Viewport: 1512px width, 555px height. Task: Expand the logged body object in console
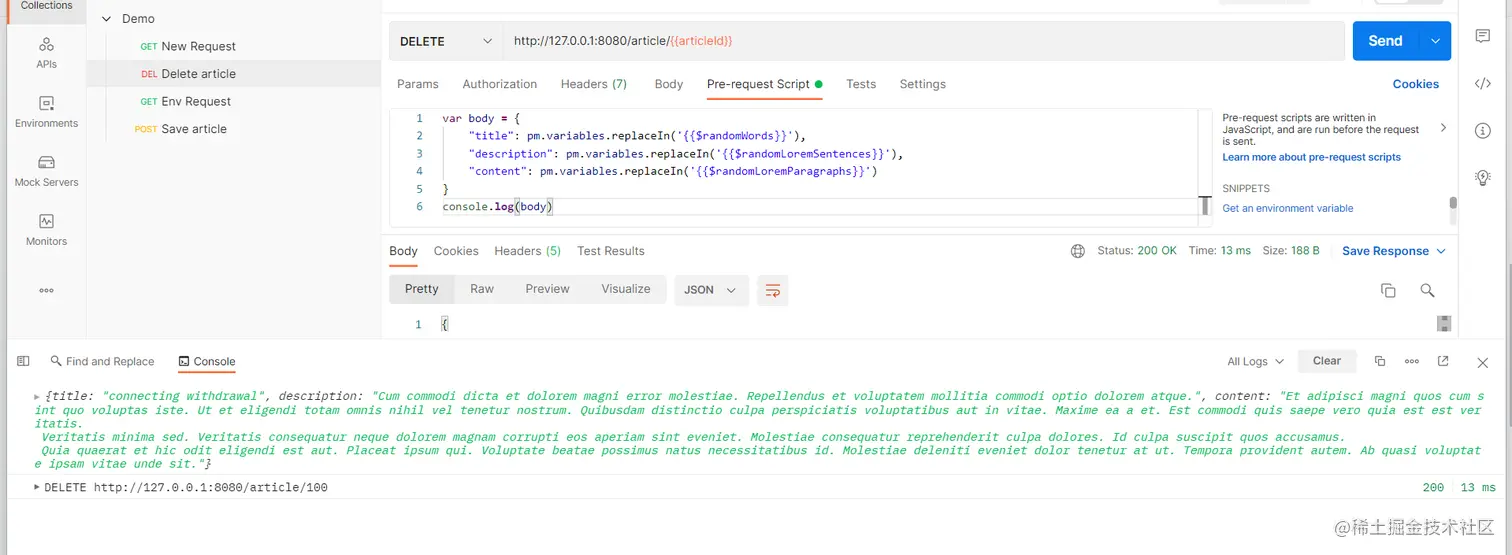click(x=37, y=397)
